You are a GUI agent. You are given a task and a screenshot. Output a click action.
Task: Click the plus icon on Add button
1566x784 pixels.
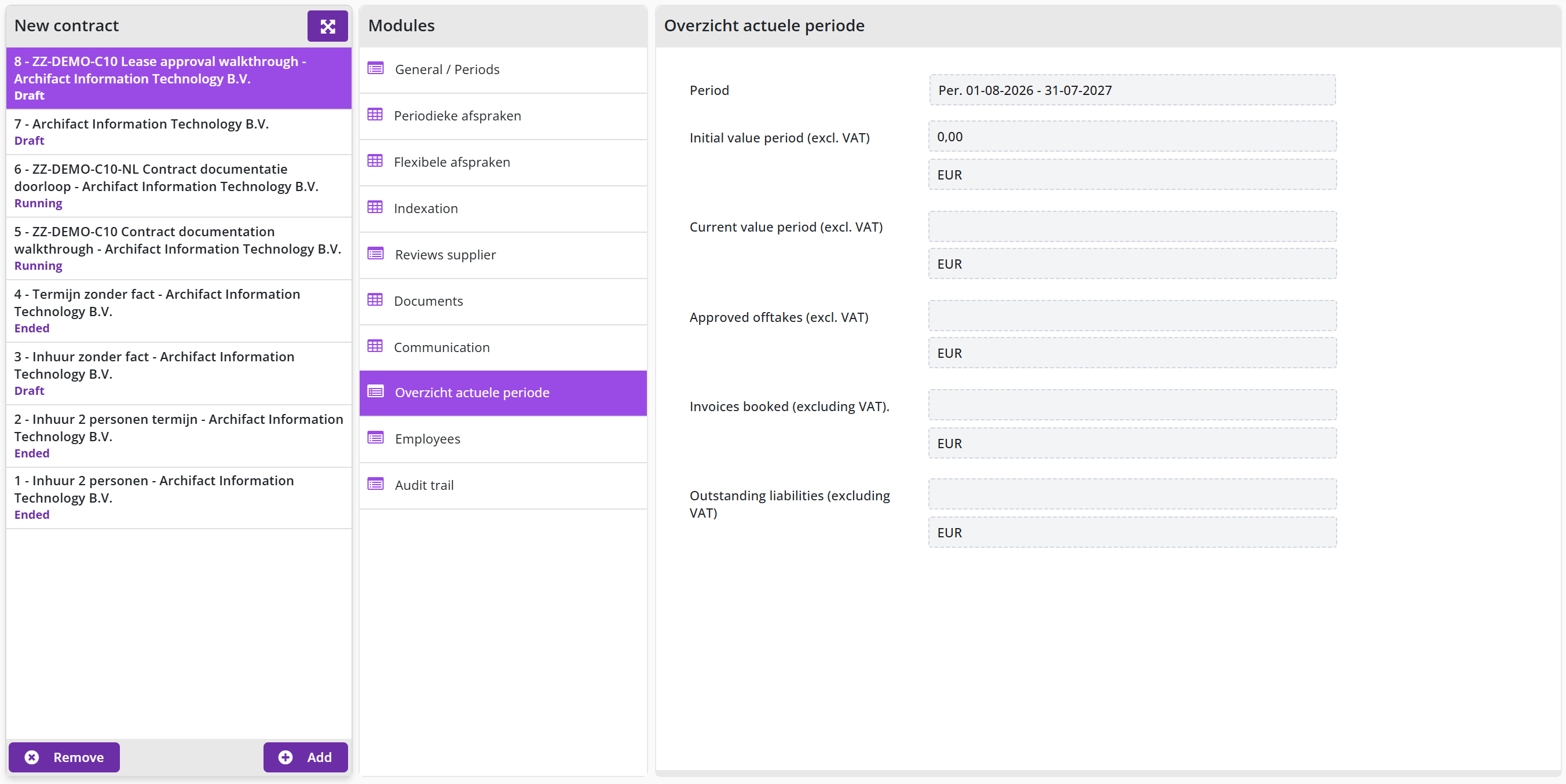(285, 757)
